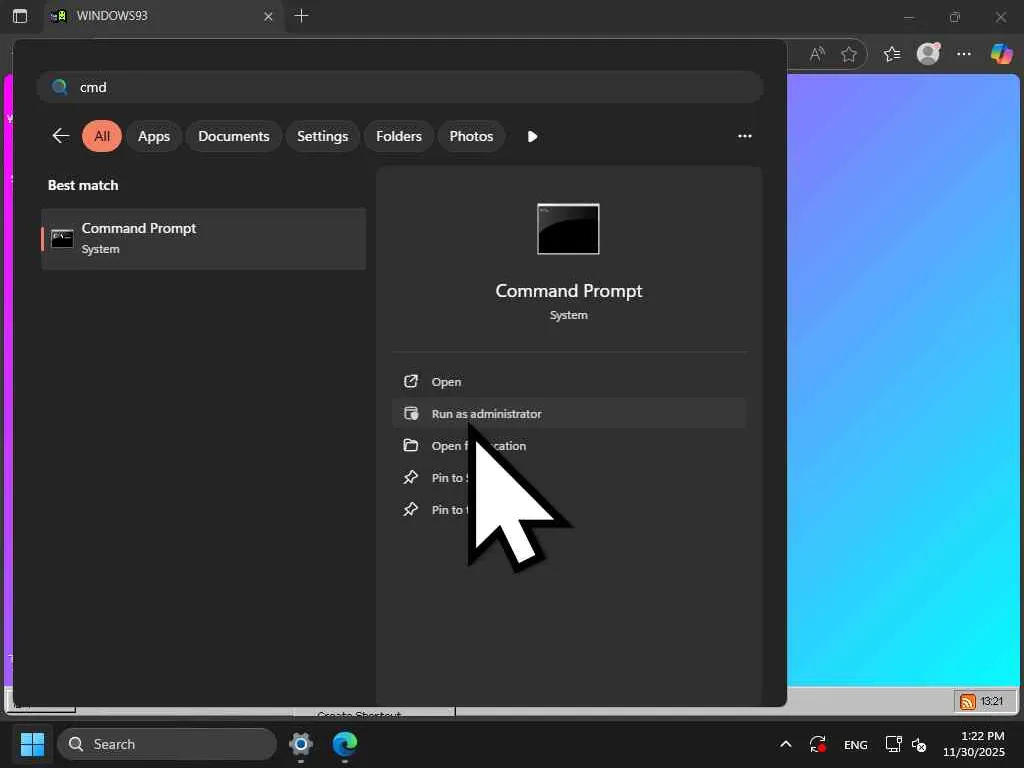
Task: Open Edge Favorites list
Action: click(891, 54)
